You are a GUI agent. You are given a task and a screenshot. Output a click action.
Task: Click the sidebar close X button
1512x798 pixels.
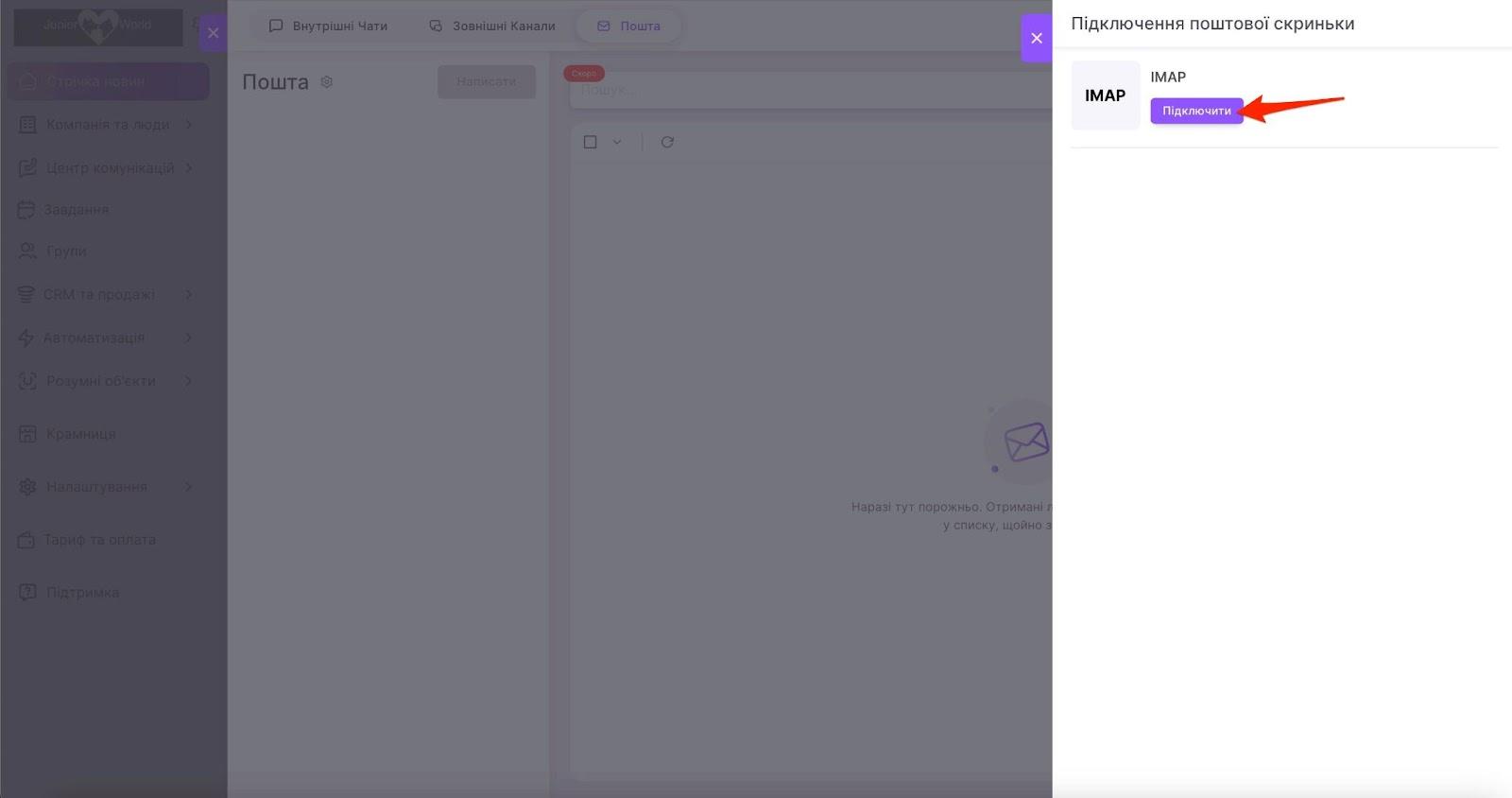click(213, 33)
